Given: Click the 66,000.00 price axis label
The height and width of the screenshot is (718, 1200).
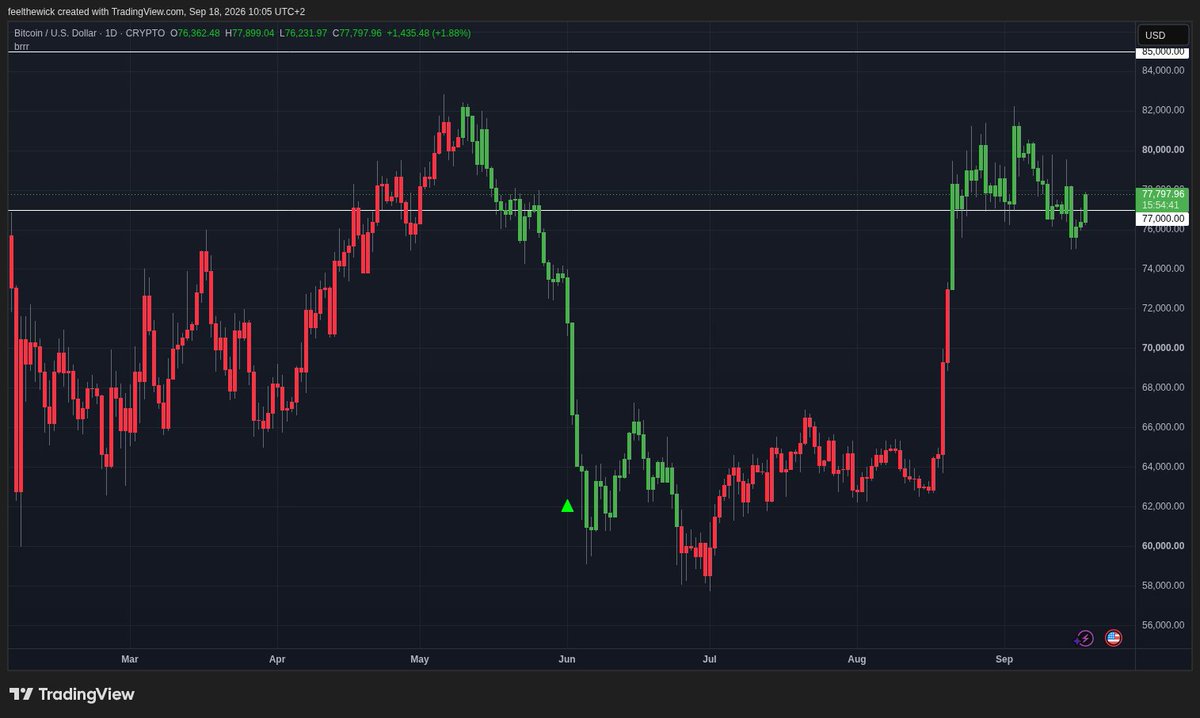Looking at the screenshot, I should [x=1163, y=427].
